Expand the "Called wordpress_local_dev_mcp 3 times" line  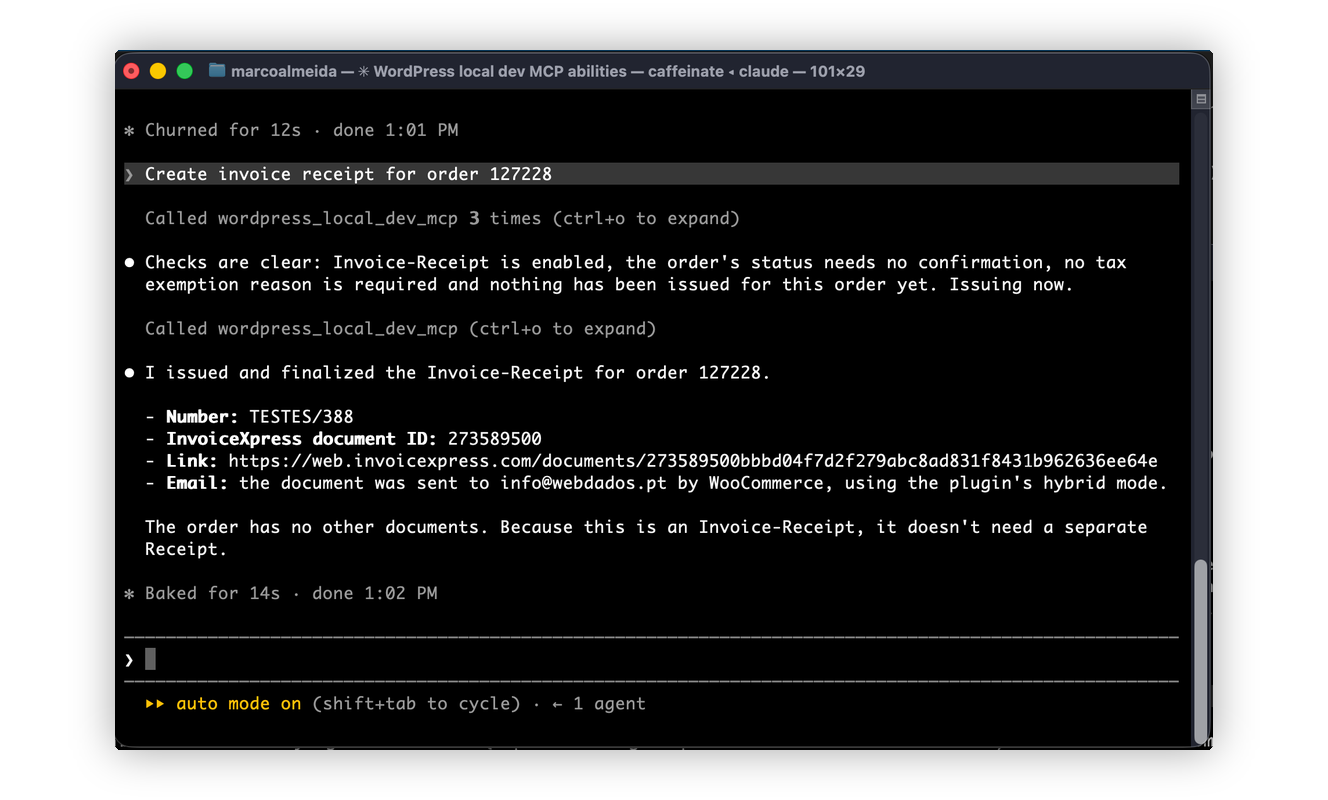coord(442,218)
